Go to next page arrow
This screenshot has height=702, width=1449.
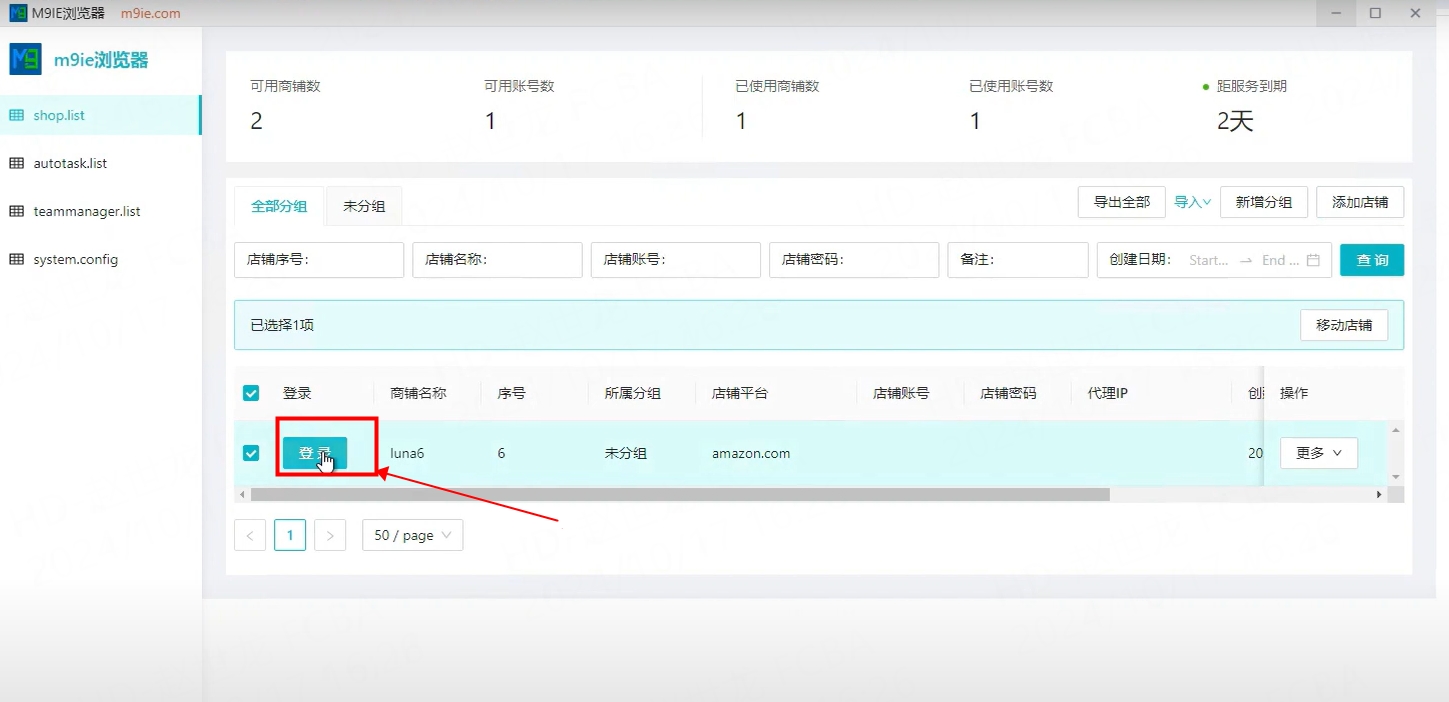(x=330, y=535)
